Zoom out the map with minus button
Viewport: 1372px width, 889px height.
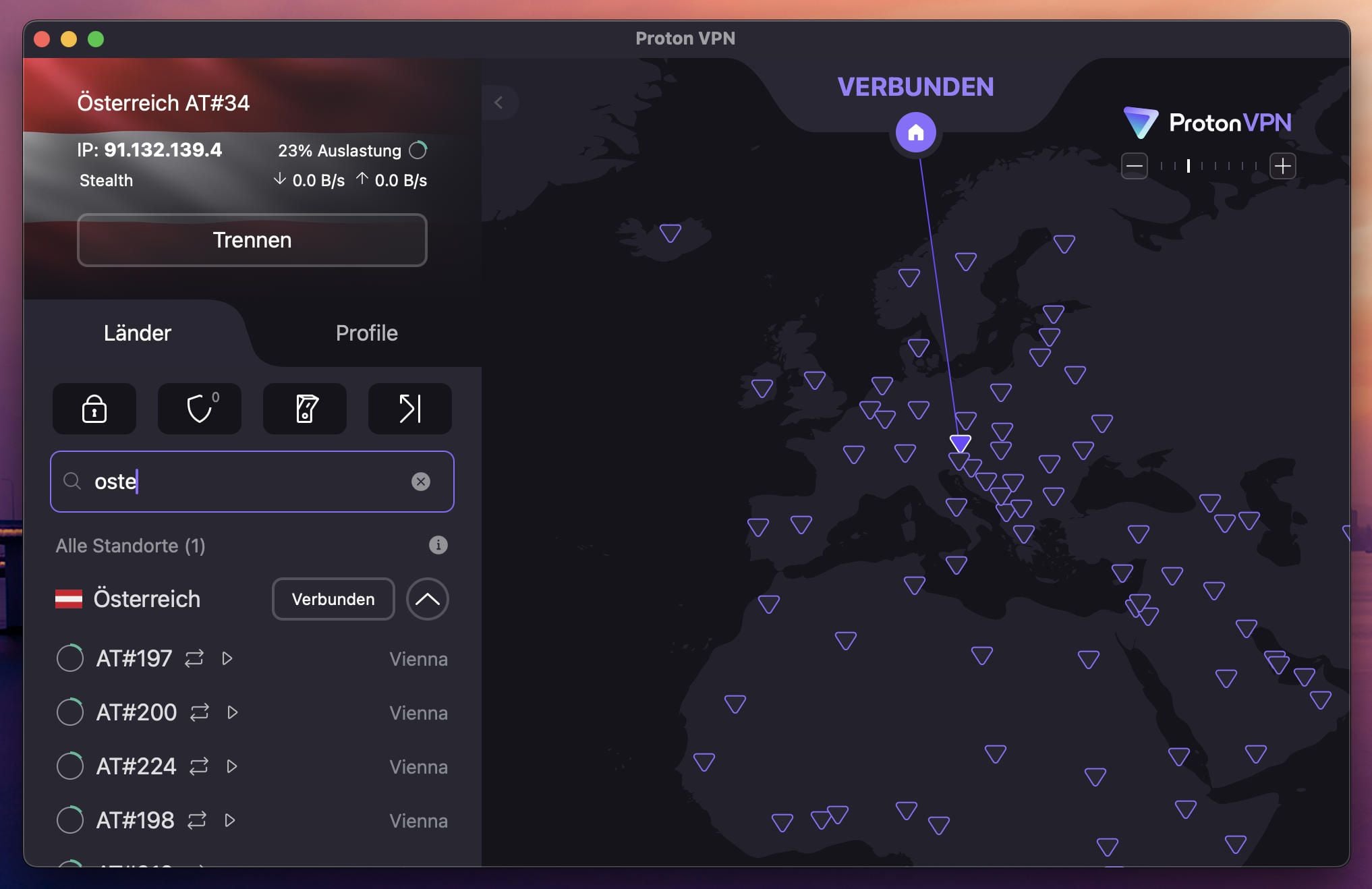point(1135,166)
